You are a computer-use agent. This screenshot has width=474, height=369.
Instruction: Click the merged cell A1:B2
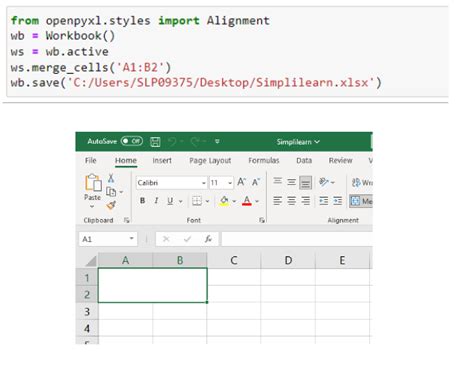[x=153, y=285]
